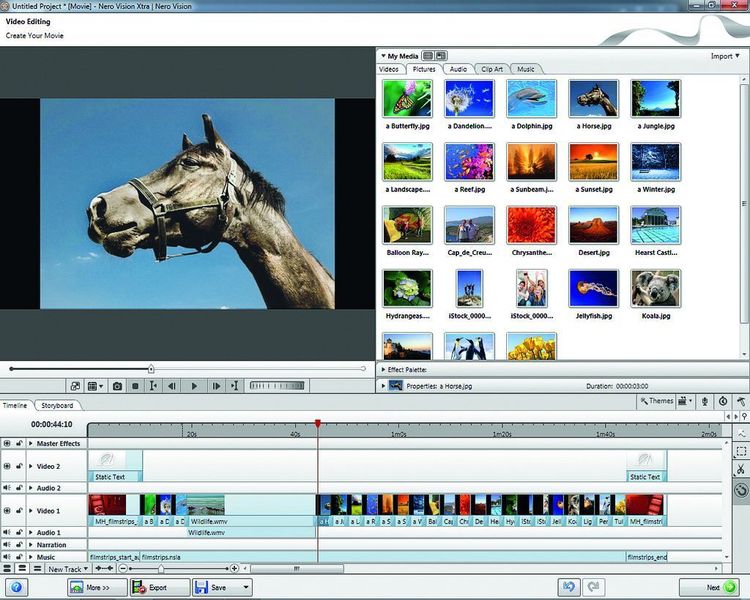Mute the Audio 1 track
Screen dimensions: 750x600
[x=7, y=533]
